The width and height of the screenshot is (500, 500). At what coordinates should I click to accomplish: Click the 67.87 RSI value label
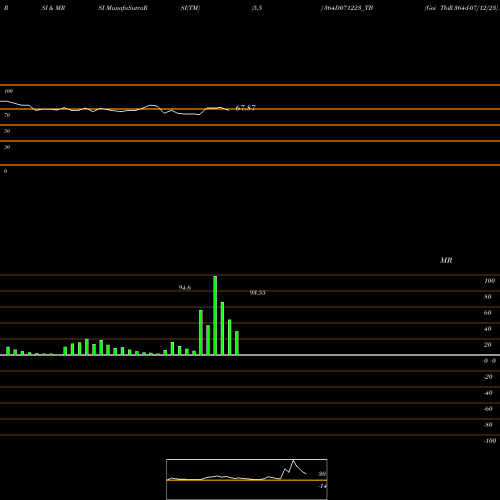[246, 108]
